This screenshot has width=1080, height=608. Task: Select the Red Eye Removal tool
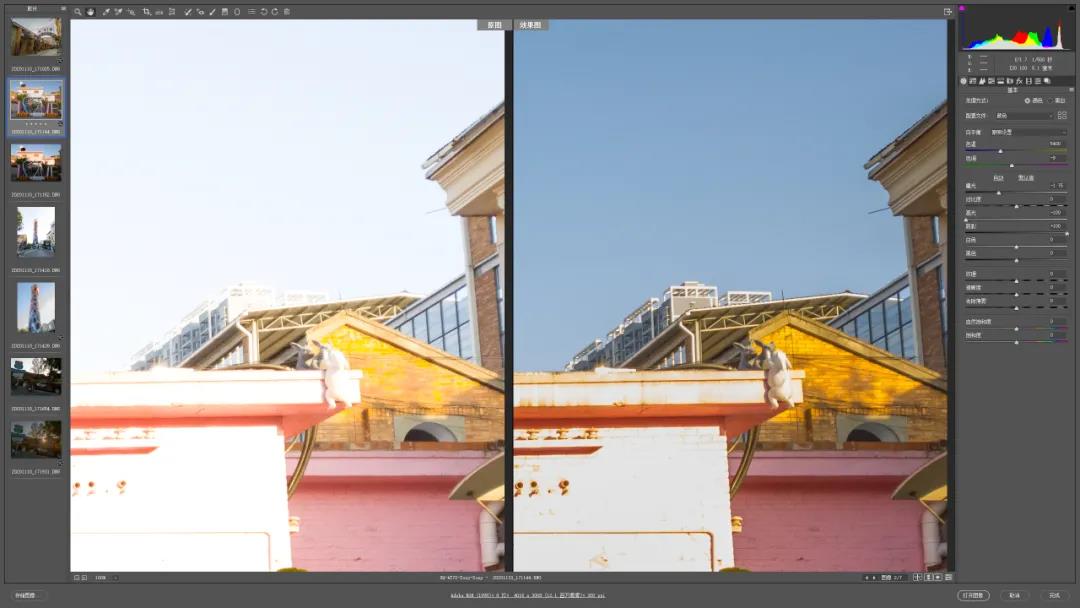200,12
